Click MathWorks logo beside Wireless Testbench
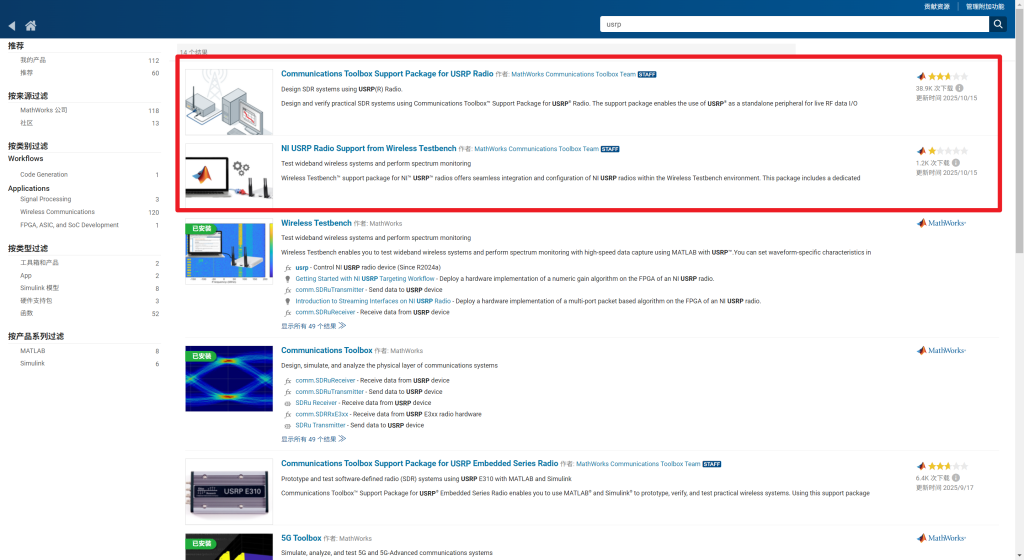1024x560 pixels. (x=941, y=223)
